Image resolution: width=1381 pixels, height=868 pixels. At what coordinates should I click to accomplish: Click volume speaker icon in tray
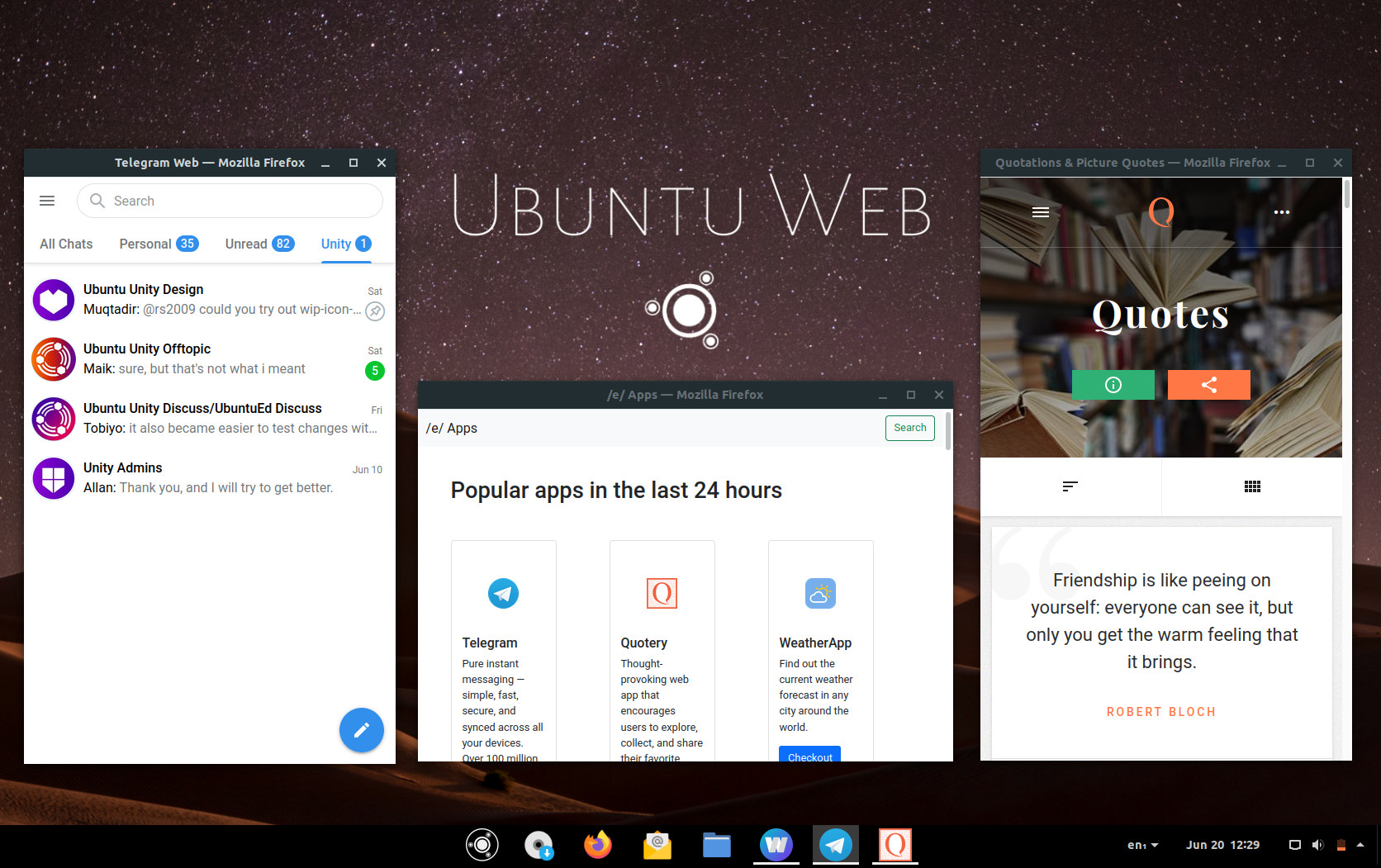tap(1317, 845)
